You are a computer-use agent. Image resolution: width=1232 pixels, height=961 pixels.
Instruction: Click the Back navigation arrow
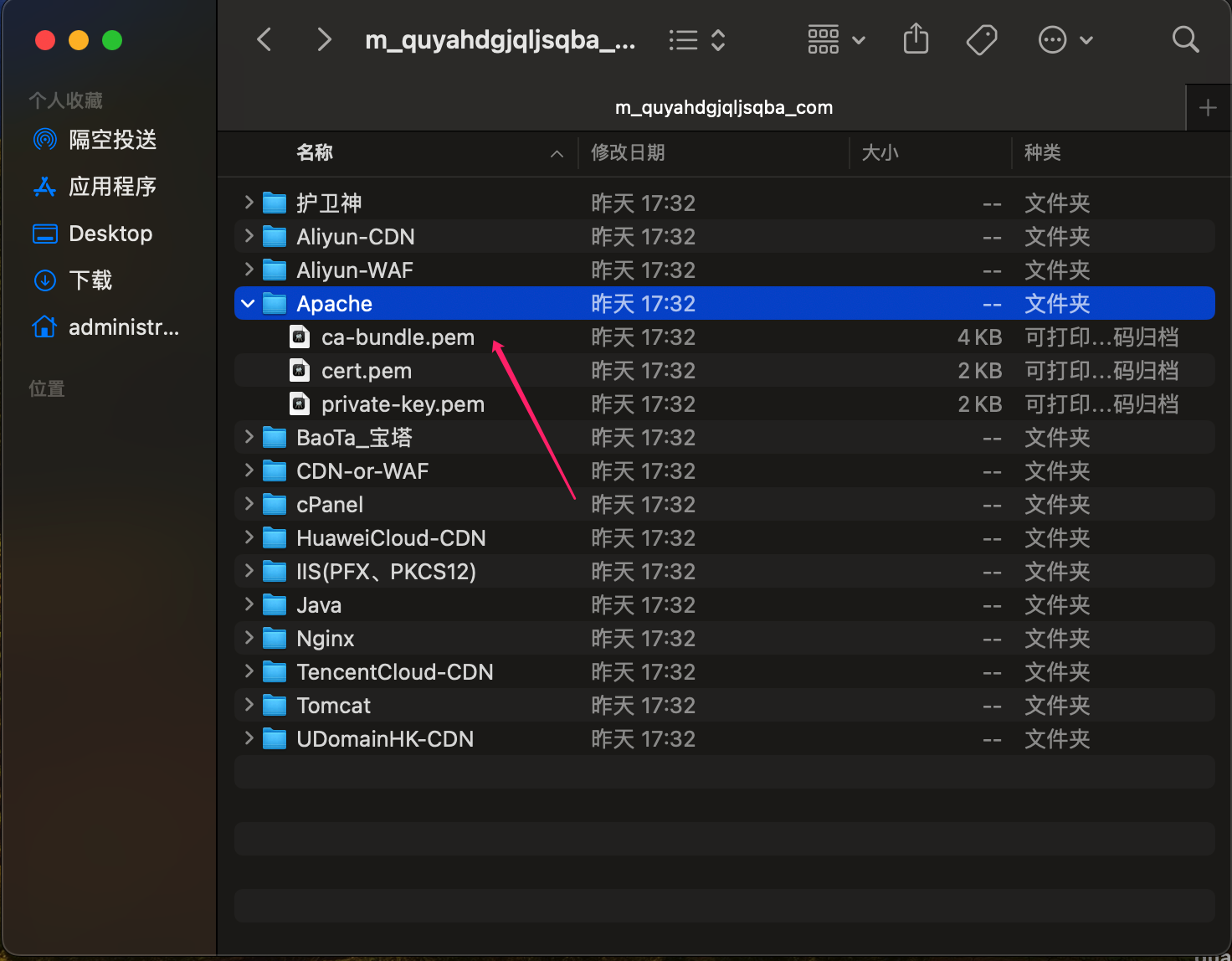[x=264, y=39]
